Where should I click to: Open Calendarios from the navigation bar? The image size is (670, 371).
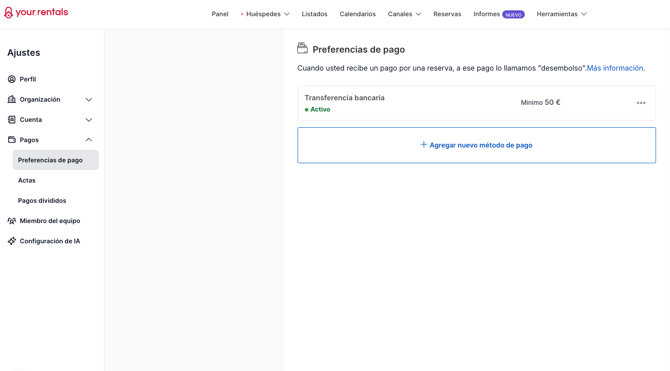coord(358,14)
